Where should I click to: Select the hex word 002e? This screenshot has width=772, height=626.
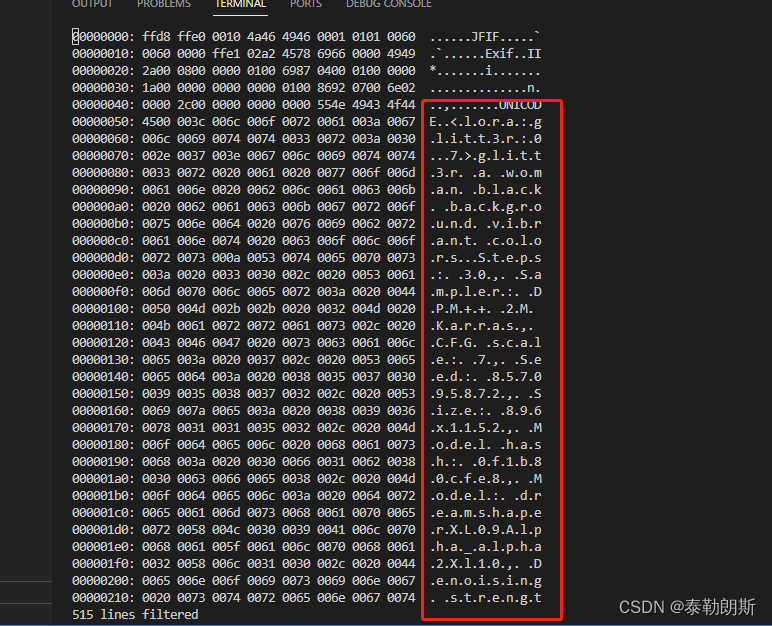[x=156, y=155]
